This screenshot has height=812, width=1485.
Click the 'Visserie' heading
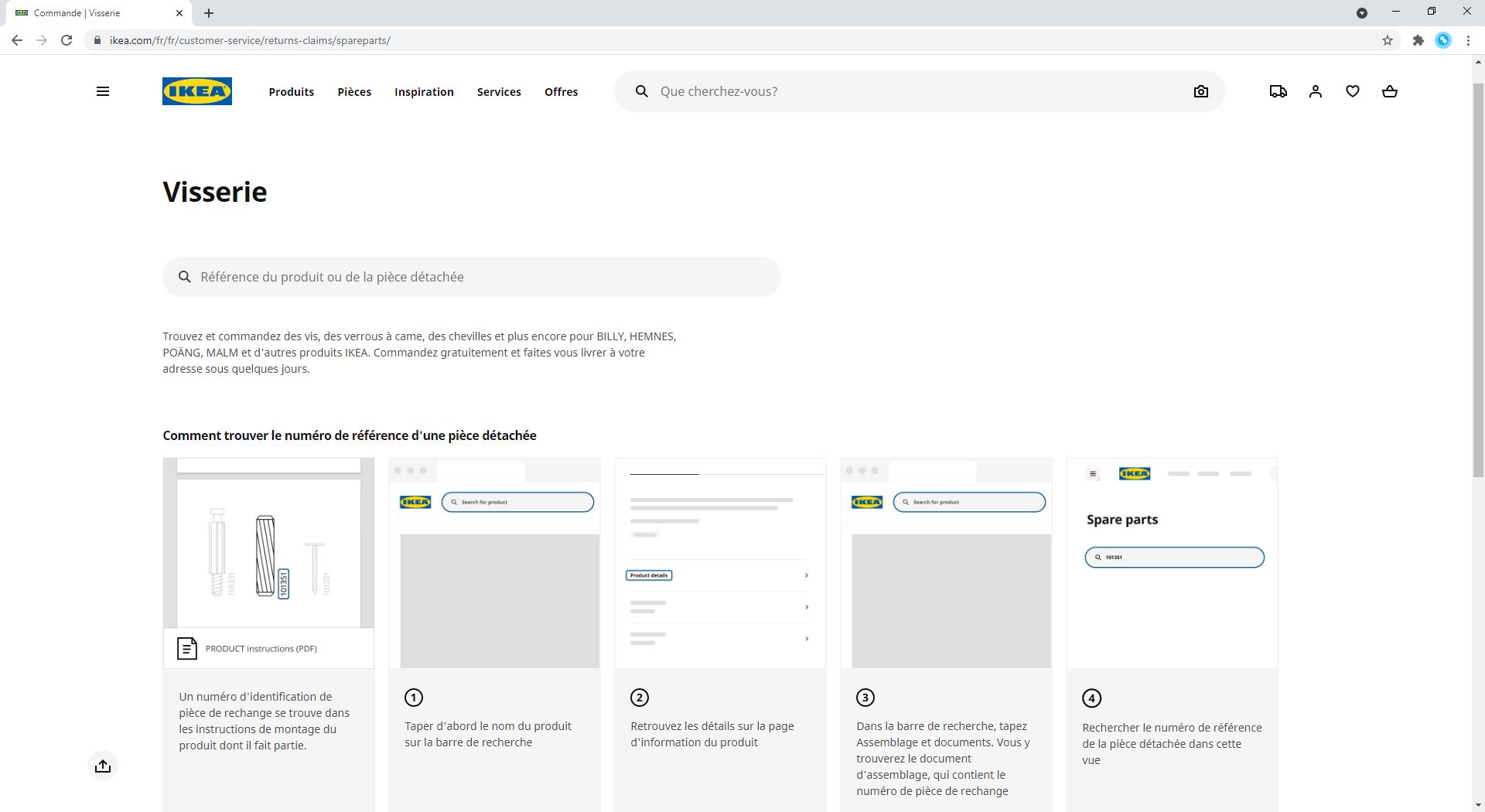215,192
